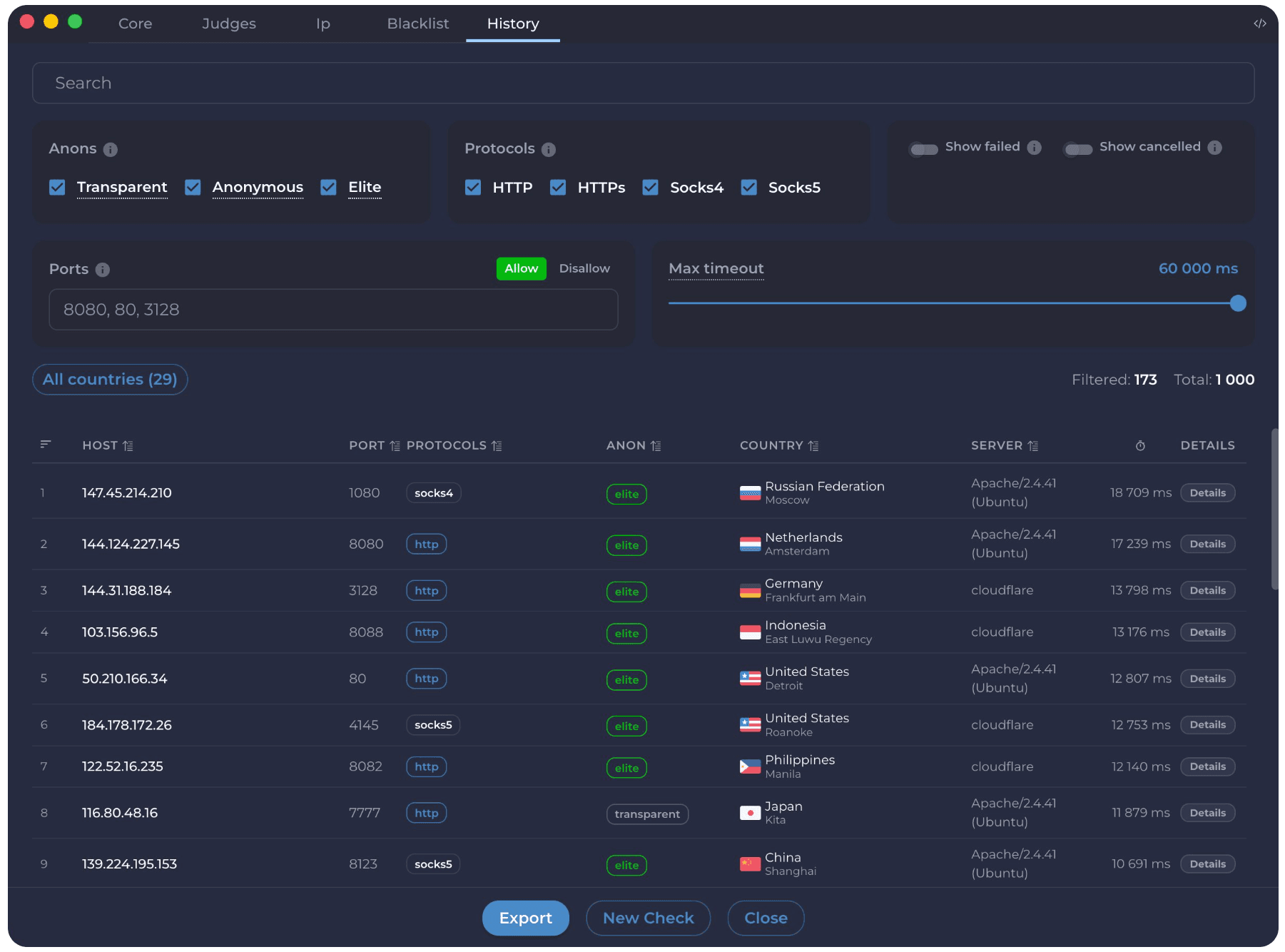Enable the Show cancelled toggle
This screenshot has width=1285, height=952.
click(1078, 149)
